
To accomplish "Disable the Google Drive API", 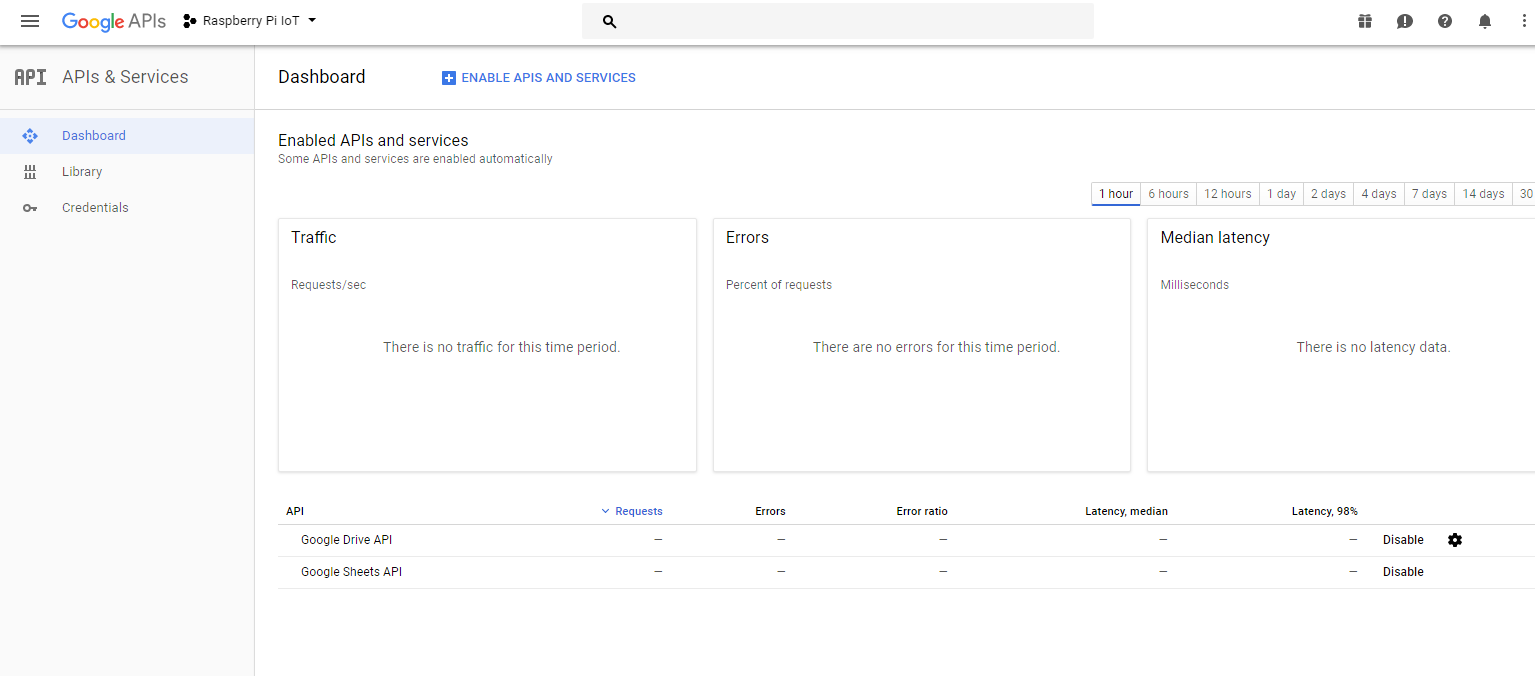I will (1403, 540).
